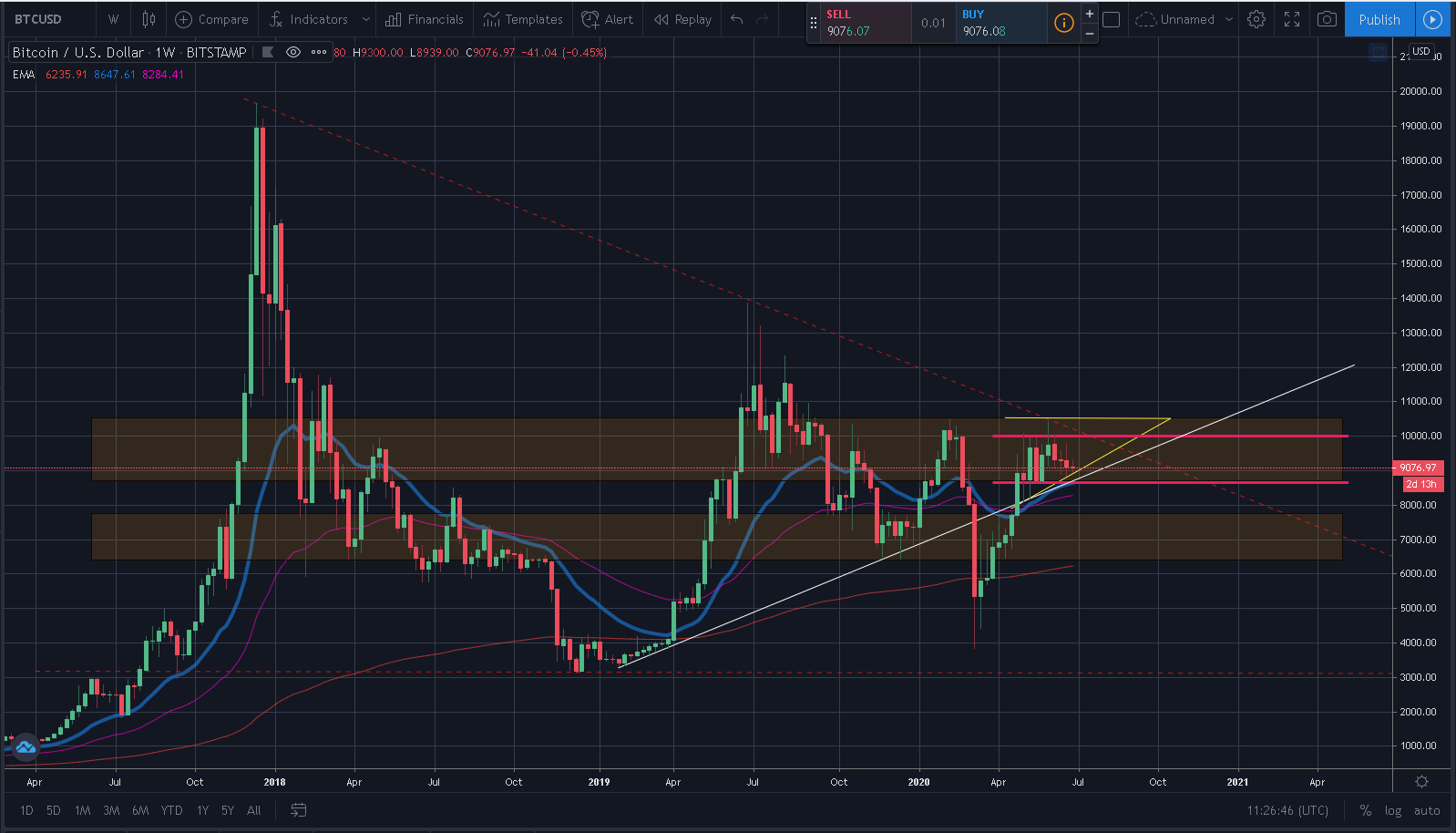Take a chart snapshot with camera icon
This screenshot has width=1456, height=833.
click(x=1328, y=19)
